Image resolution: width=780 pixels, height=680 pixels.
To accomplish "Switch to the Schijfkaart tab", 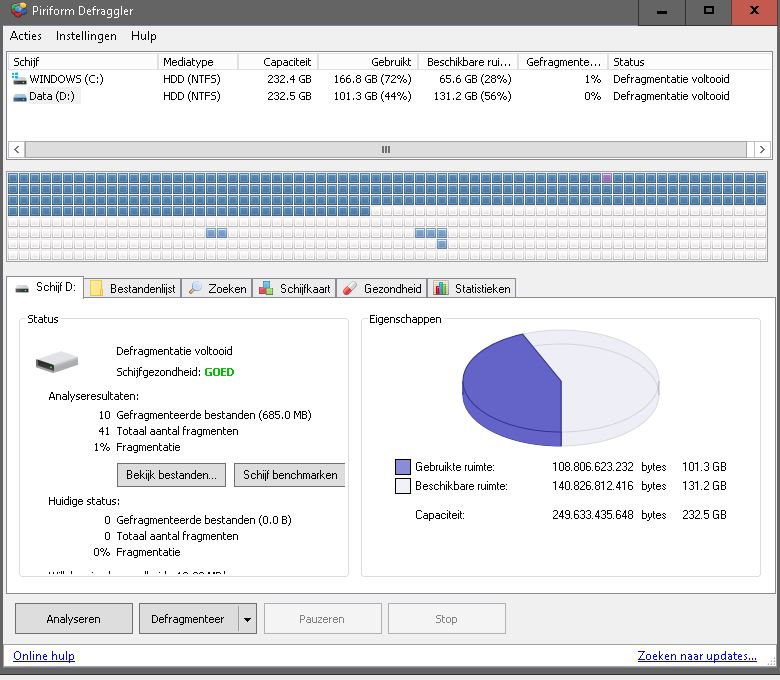I will click(x=294, y=289).
